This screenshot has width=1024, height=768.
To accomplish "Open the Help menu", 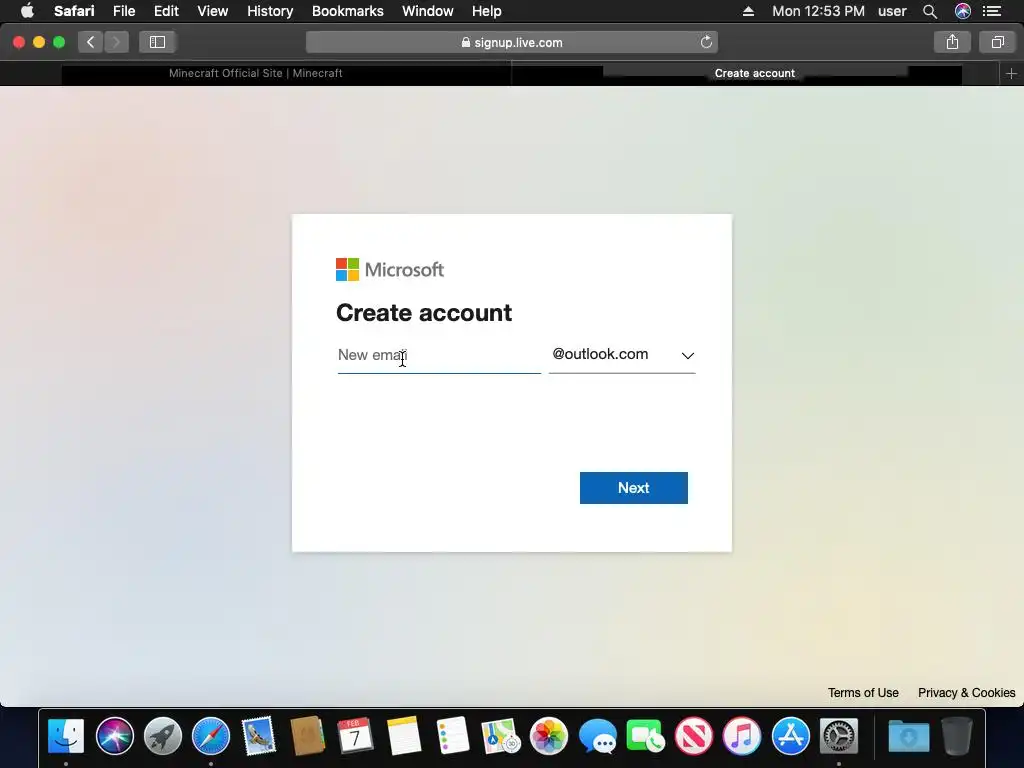I will tap(487, 11).
